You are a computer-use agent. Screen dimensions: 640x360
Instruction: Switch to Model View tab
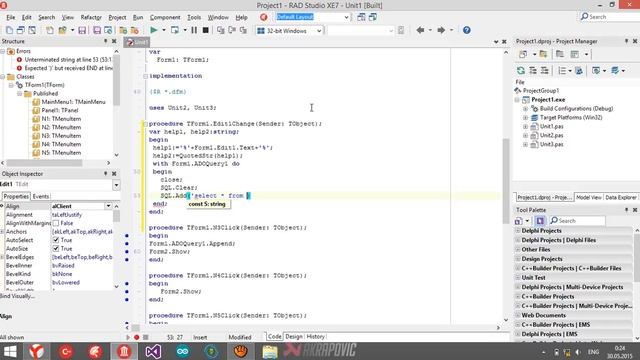[x=589, y=198]
